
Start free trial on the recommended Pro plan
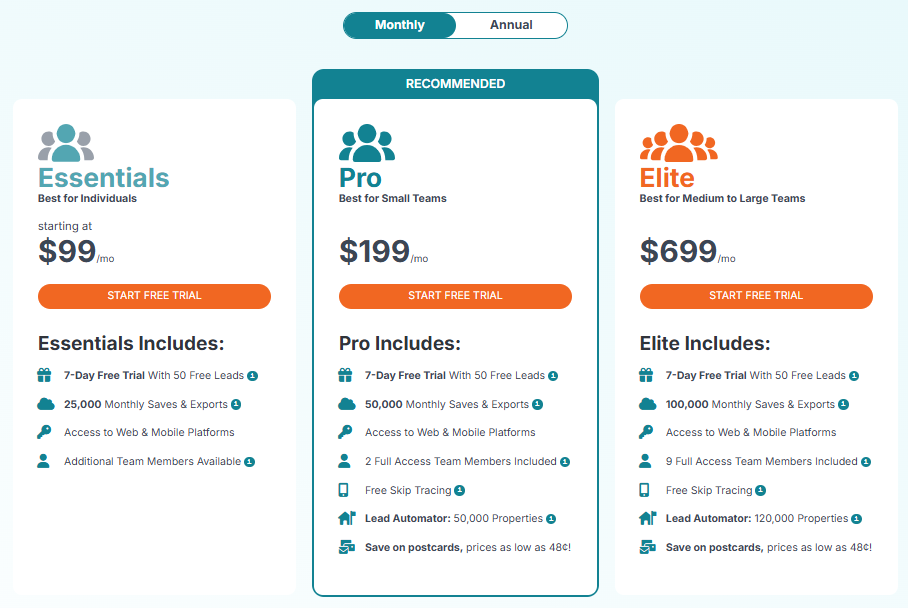click(x=455, y=296)
